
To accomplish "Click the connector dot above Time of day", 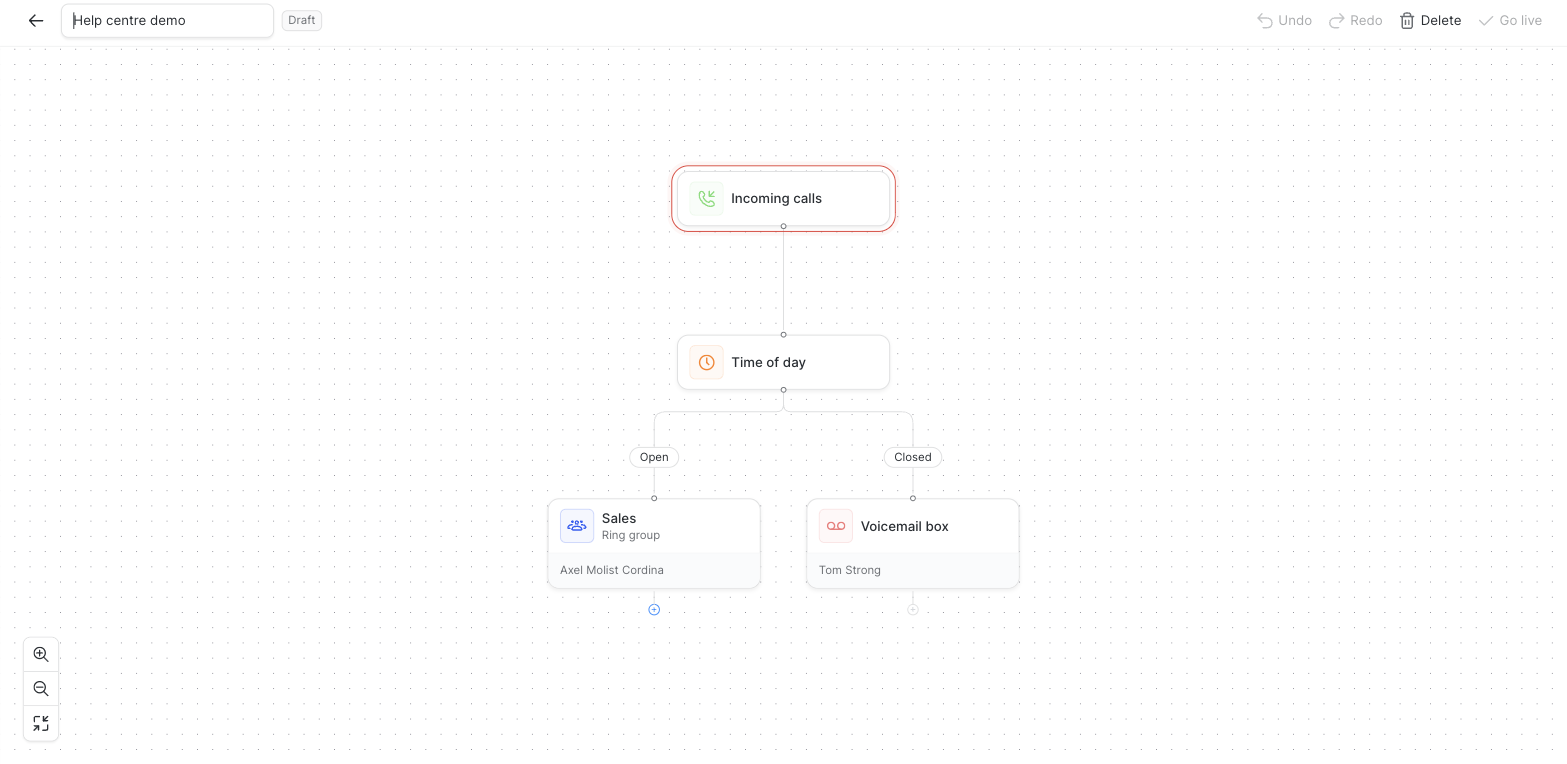I will pyautogui.click(x=783, y=335).
